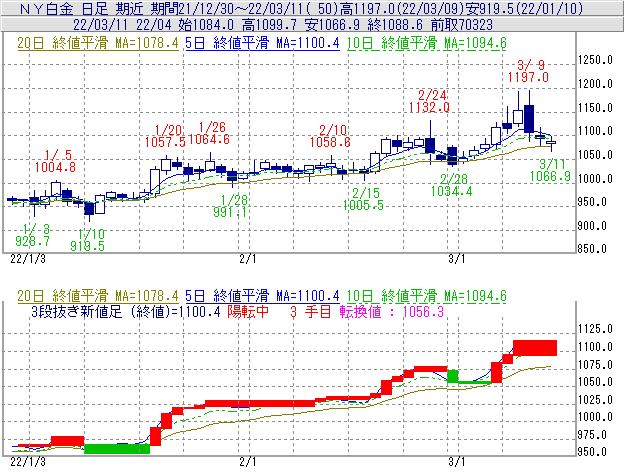
Task: Select 20日 終値平滑 MA=1078.4 legend in candlestick chart
Action: [98, 43]
